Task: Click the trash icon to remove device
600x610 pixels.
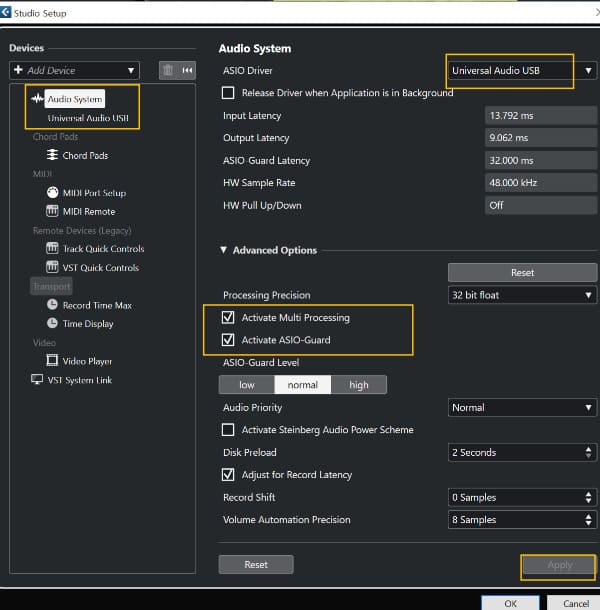Action: click(168, 70)
